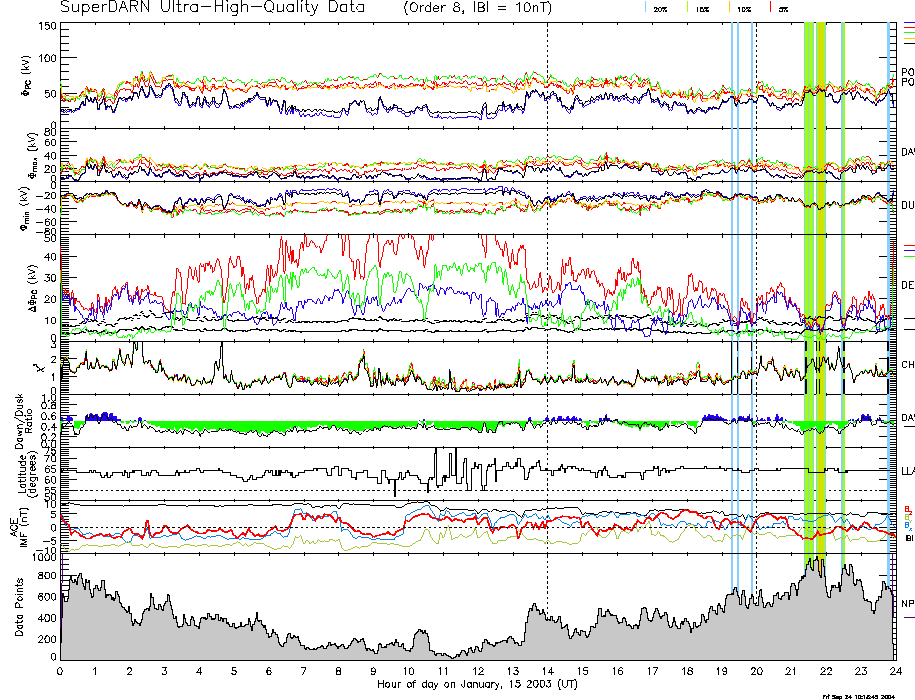Click the chi-squared axis label

(x=37, y=368)
